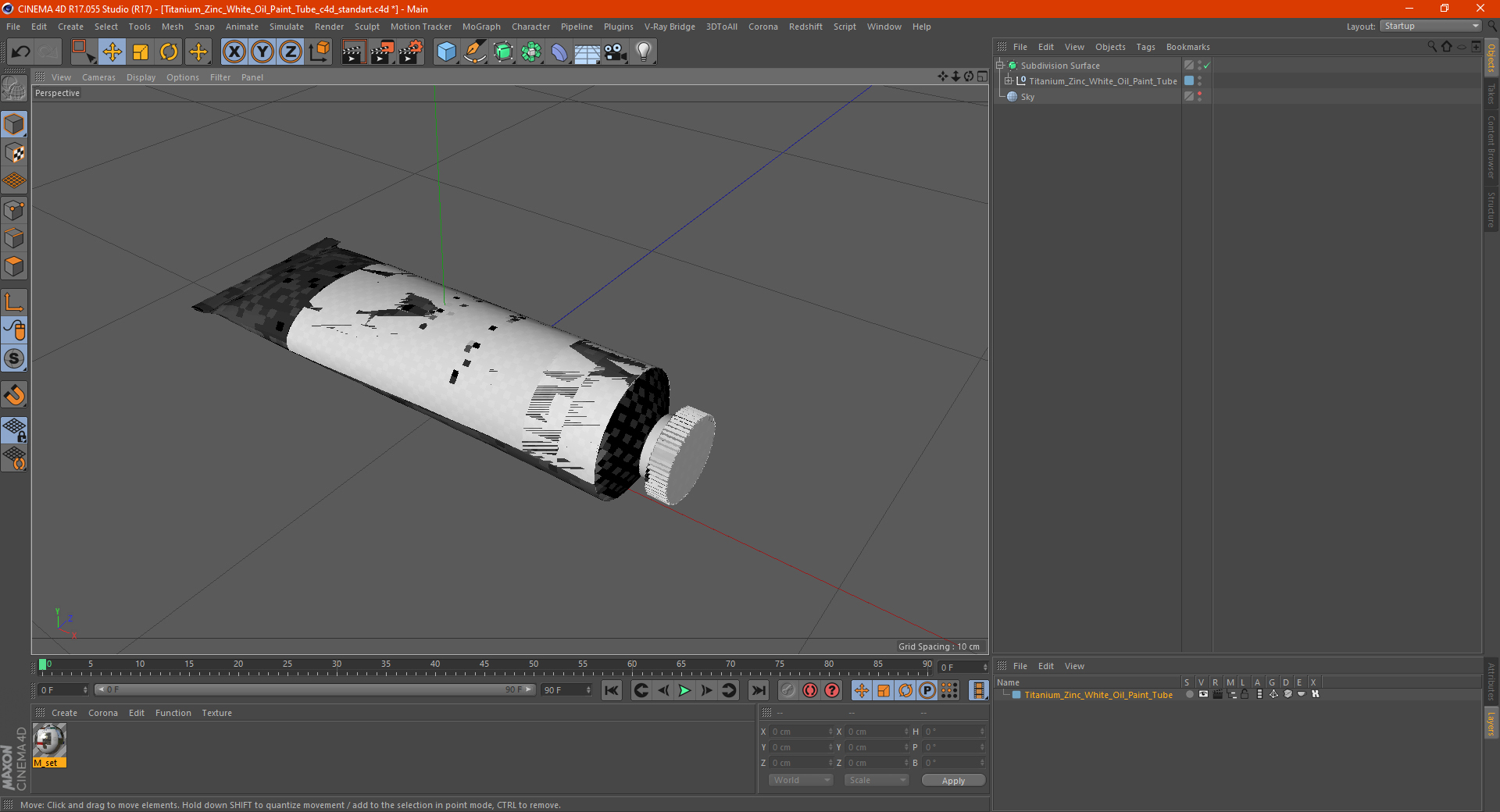The image size is (1500, 812).
Task: Open viewport Cameras menu
Action: coord(98,77)
